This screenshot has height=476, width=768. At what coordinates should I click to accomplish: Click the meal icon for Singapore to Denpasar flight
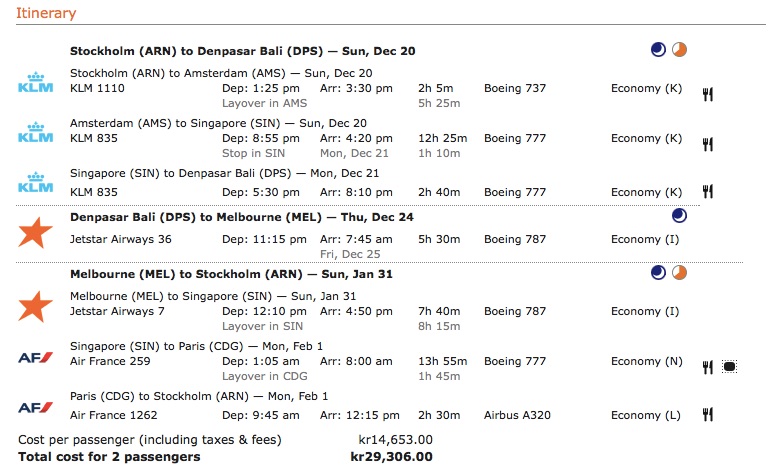tap(708, 191)
